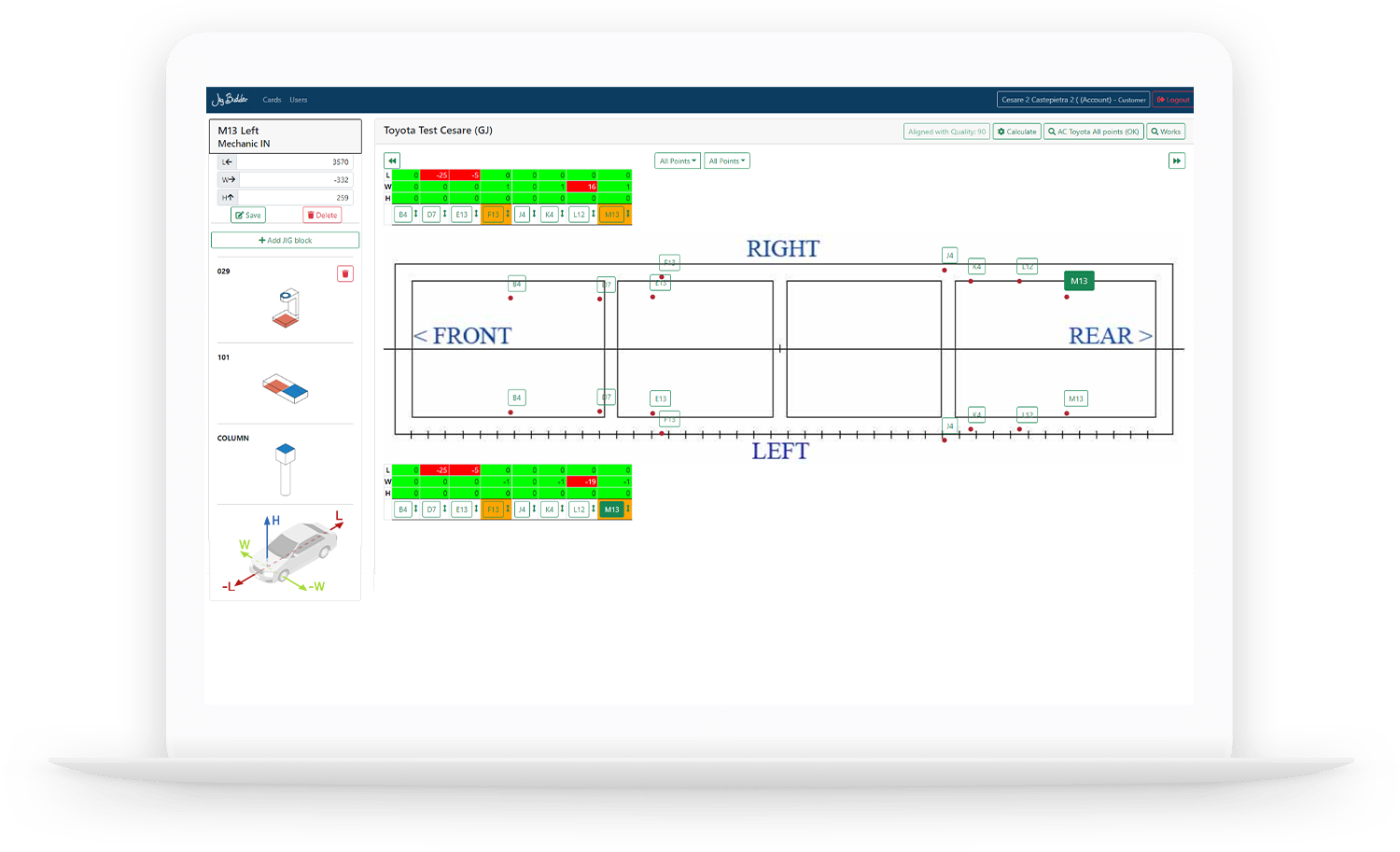
Task: Click the up-down arrow beside B4 in top table
Action: pyautogui.click(x=416, y=215)
